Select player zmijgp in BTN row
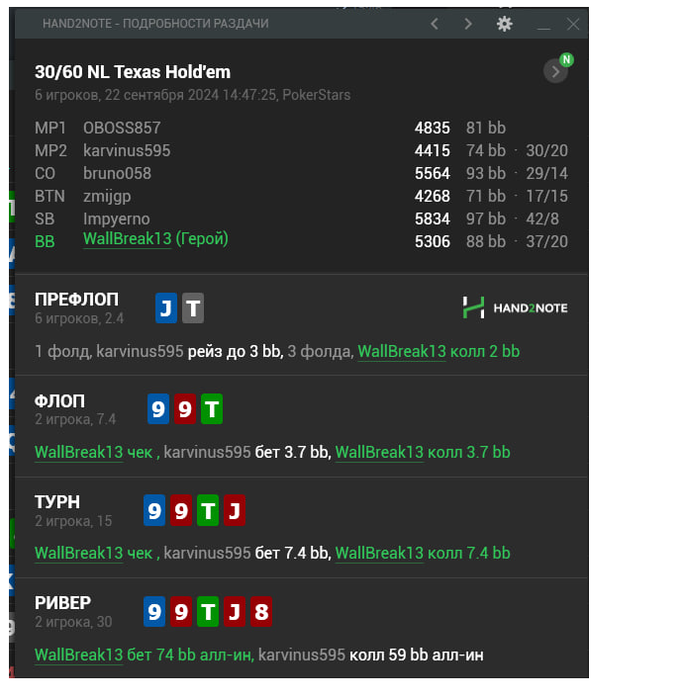This screenshot has width=681, height=700. coord(107,196)
